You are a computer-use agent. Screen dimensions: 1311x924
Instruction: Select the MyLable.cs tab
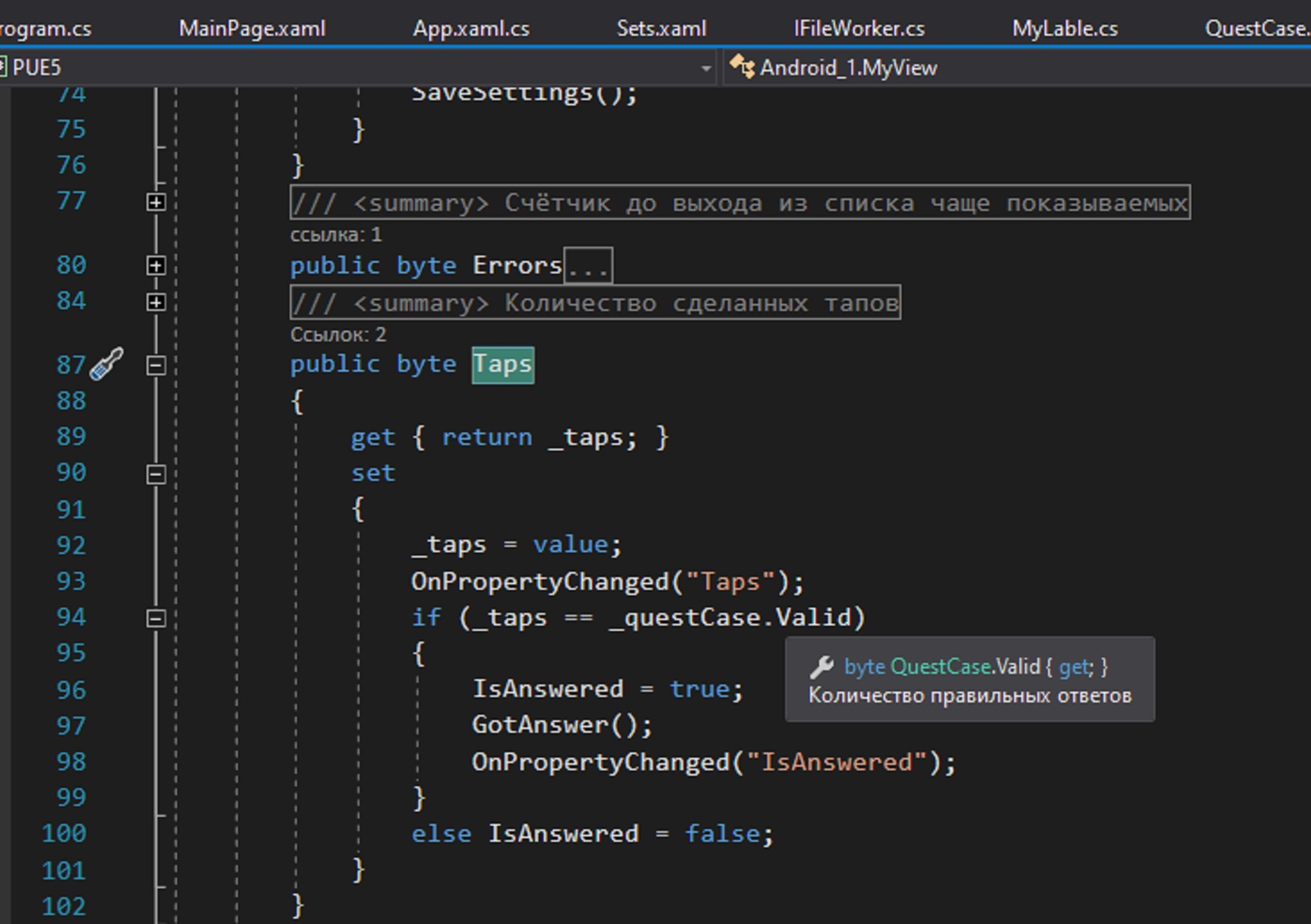click(x=1065, y=28)
